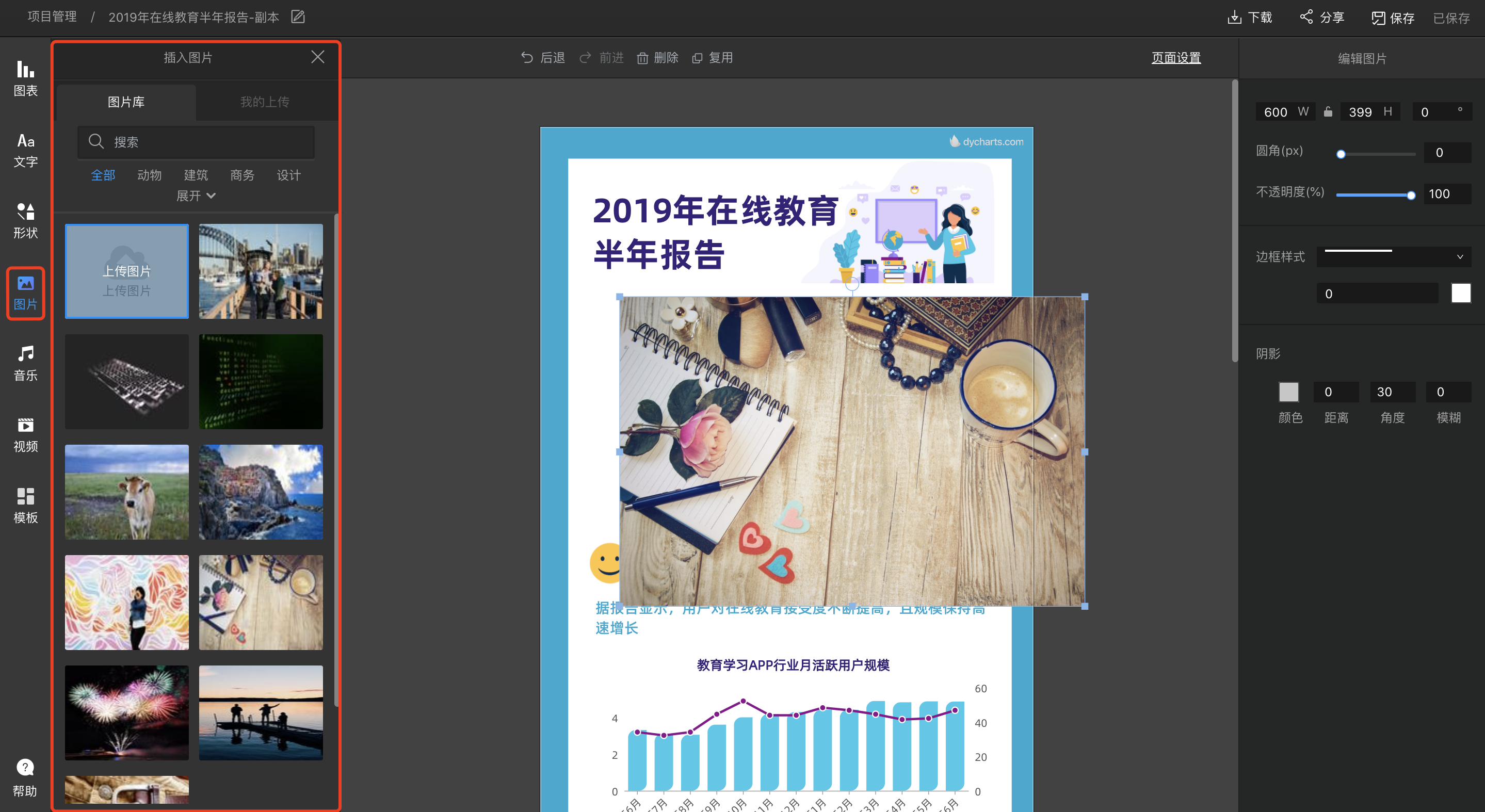1485x812 pixels.
Task: Open the 视频 video panel
Action: pyautogui.click(x=25, y=434)
